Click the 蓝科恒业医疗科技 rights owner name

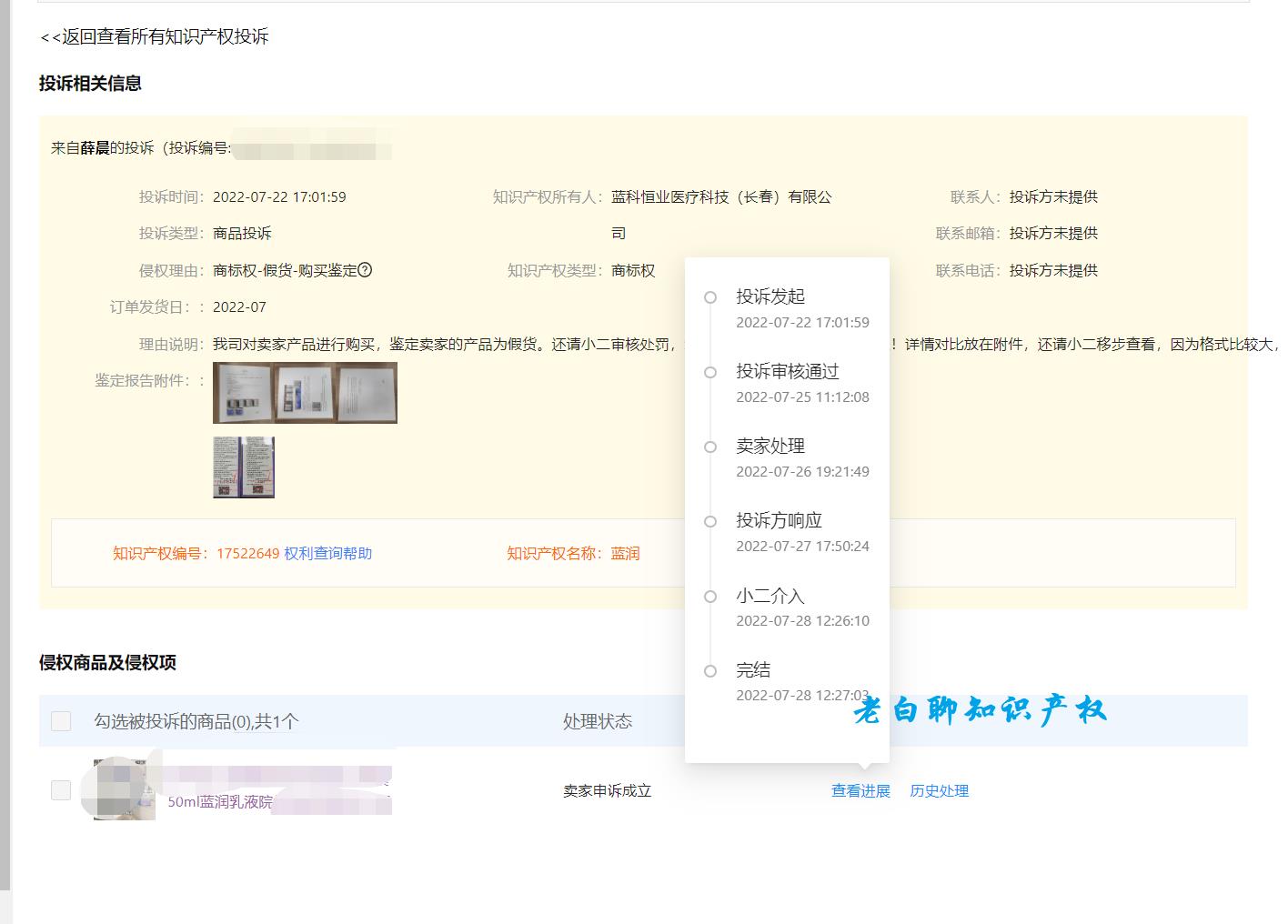coord(721,215)
